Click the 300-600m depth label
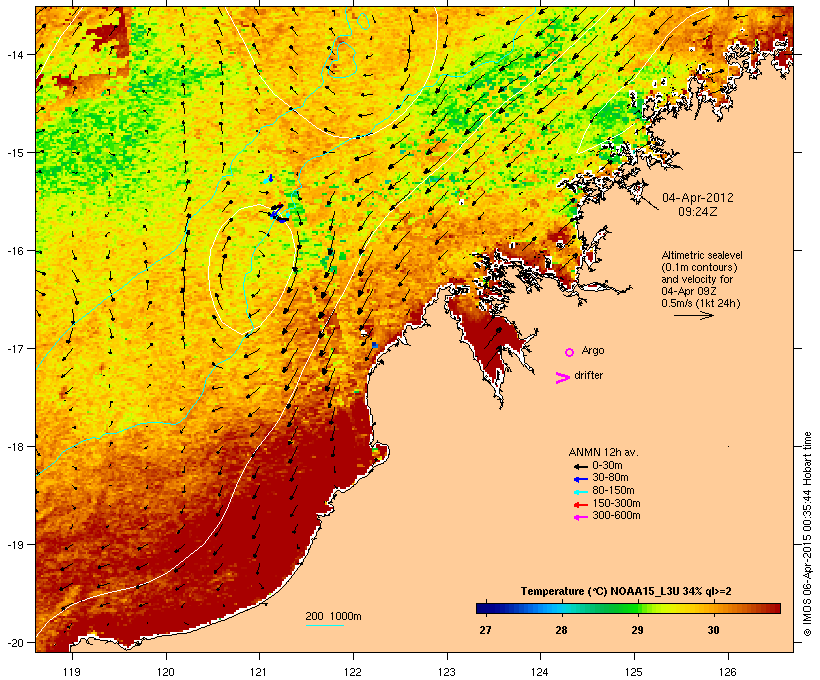820x680 pixels. click(x=616, y=516)
